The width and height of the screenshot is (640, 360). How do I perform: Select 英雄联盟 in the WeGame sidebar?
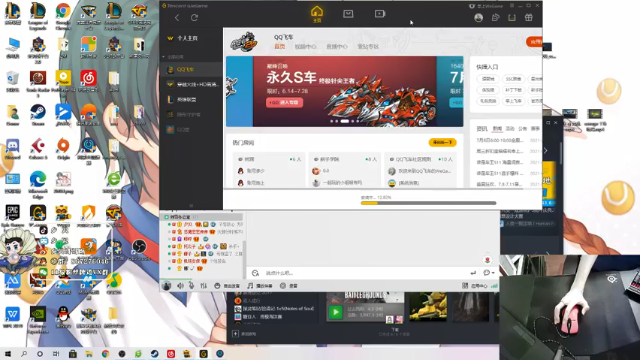coord(191,100)
